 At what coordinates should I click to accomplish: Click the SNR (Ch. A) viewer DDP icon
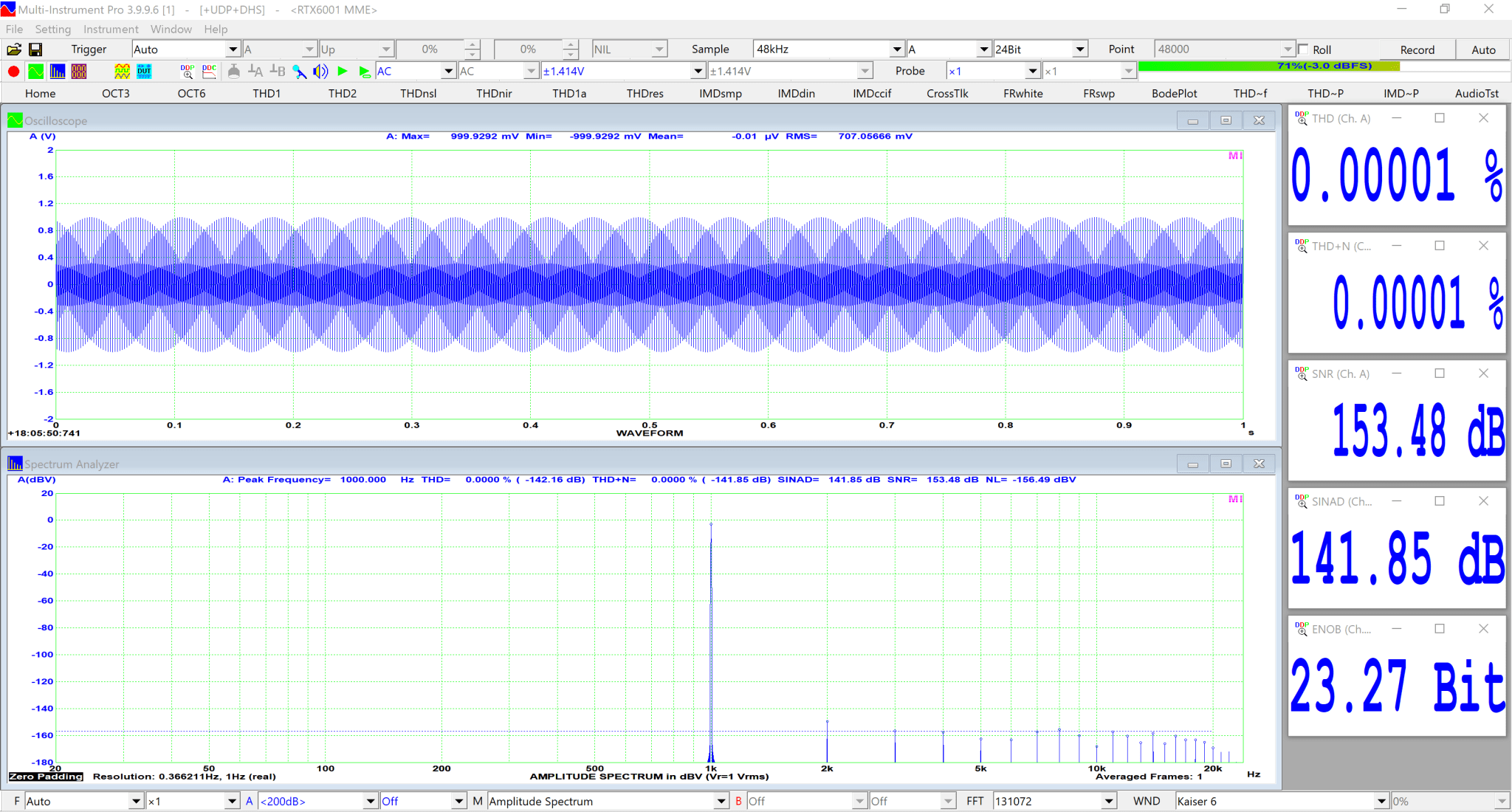point(1302,374)
